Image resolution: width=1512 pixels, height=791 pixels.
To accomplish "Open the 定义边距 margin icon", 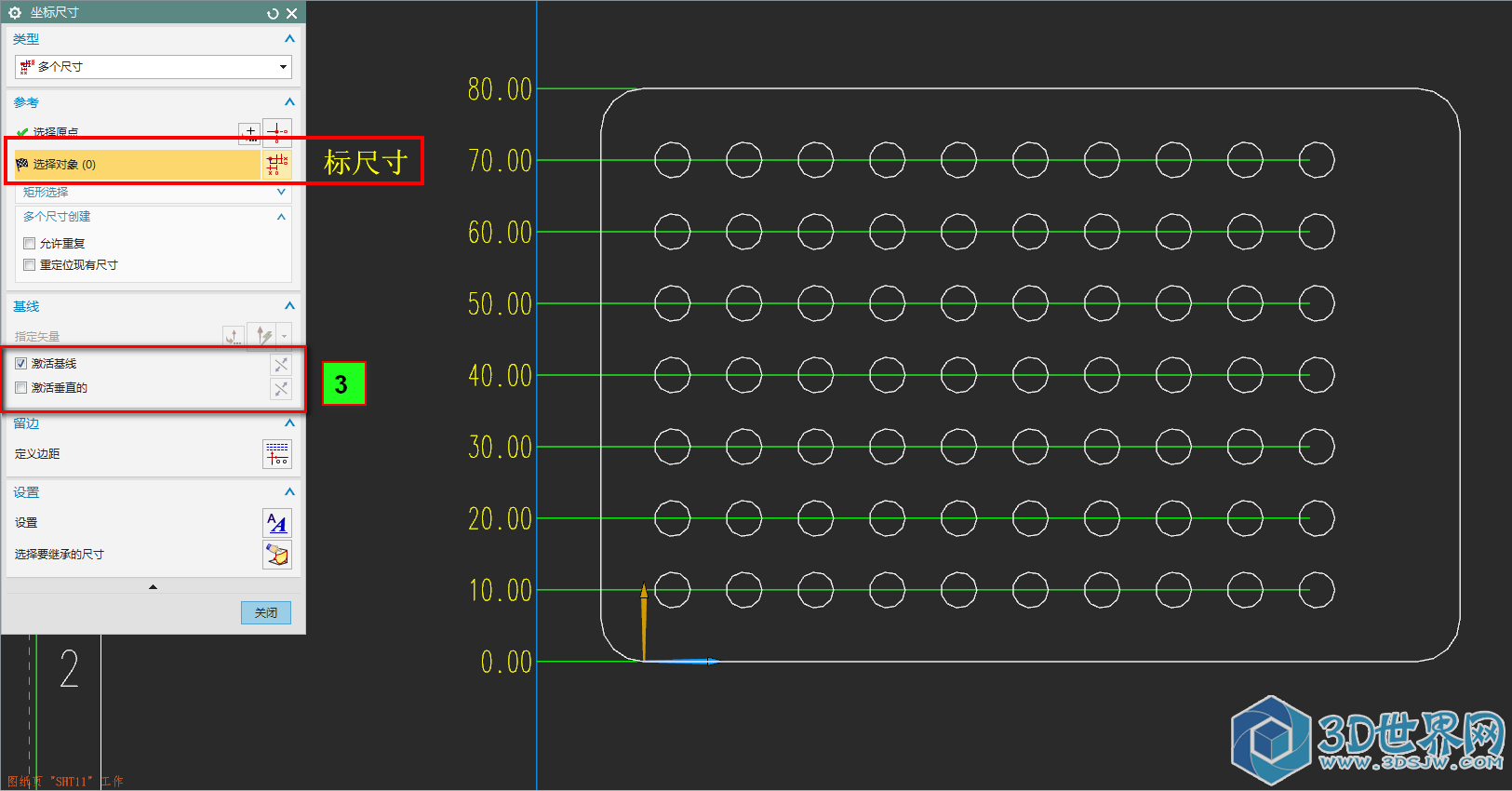I will [x=277, y=454].
